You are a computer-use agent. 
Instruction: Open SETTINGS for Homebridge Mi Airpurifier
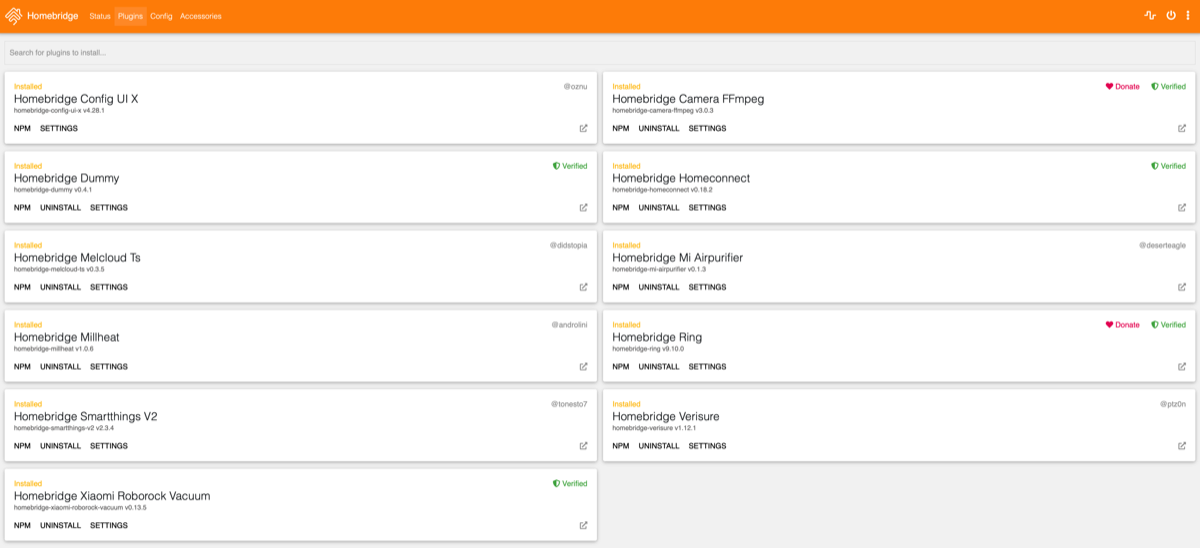click(x=707, y=287)
